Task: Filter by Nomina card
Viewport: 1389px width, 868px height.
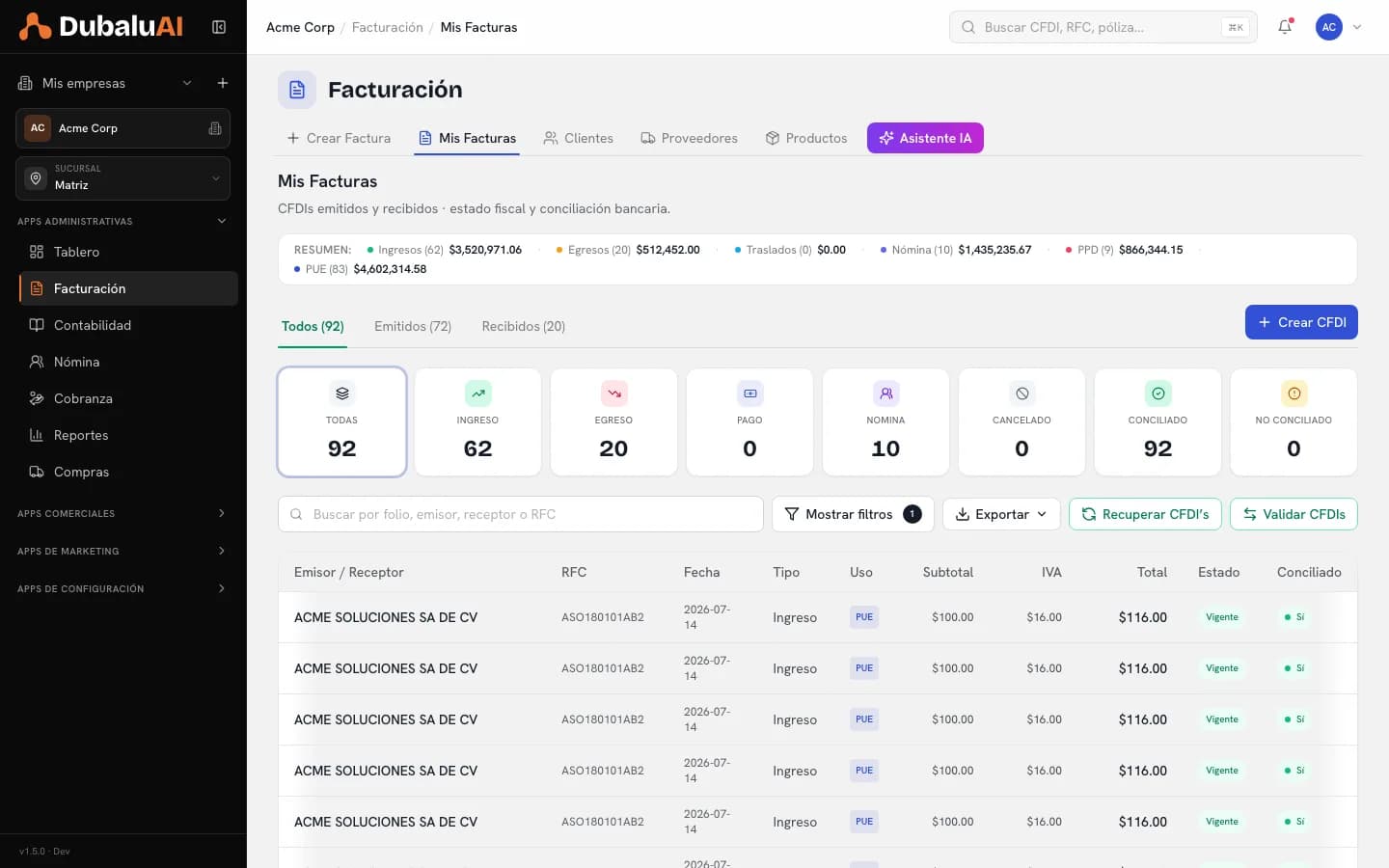Action: (885, 421)
